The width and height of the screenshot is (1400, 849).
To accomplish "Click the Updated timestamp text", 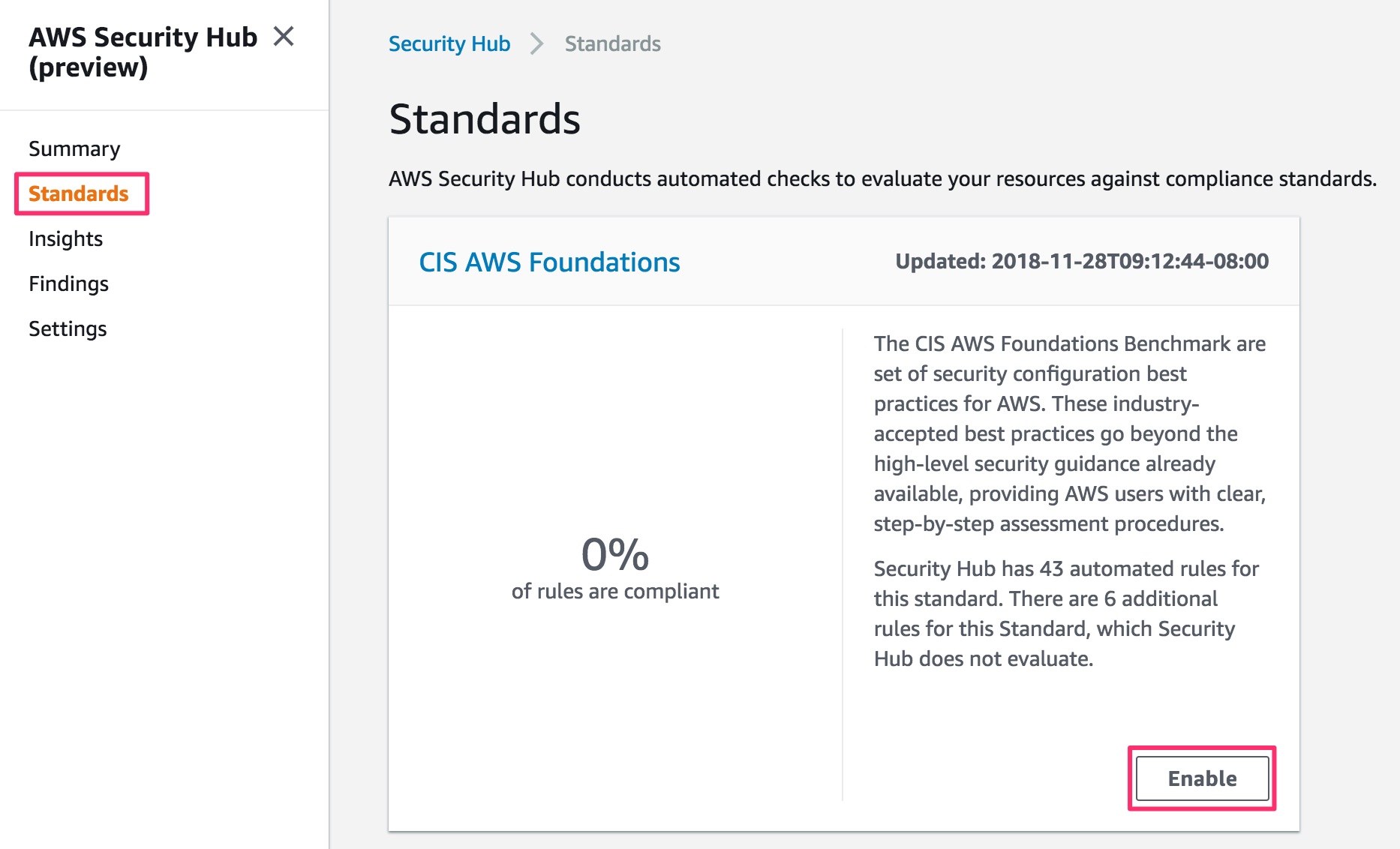I will click(1081, 261).
